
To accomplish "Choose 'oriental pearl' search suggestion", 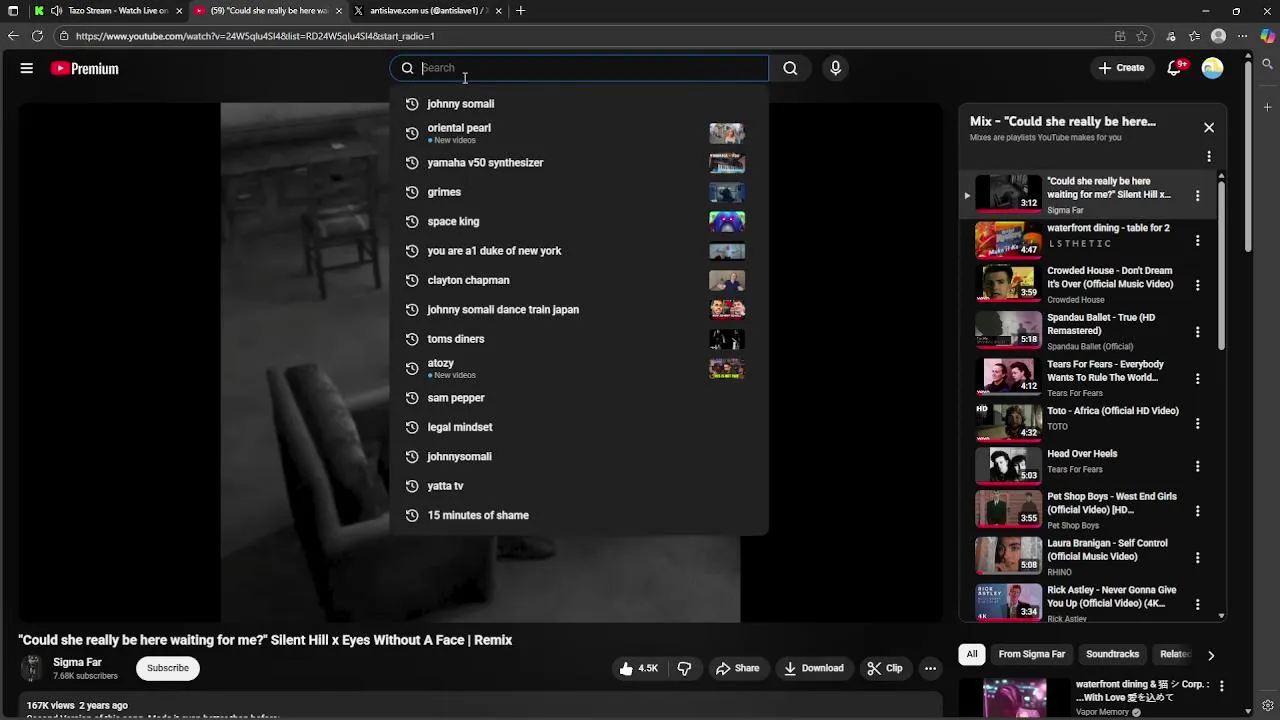I will (579, 133).
